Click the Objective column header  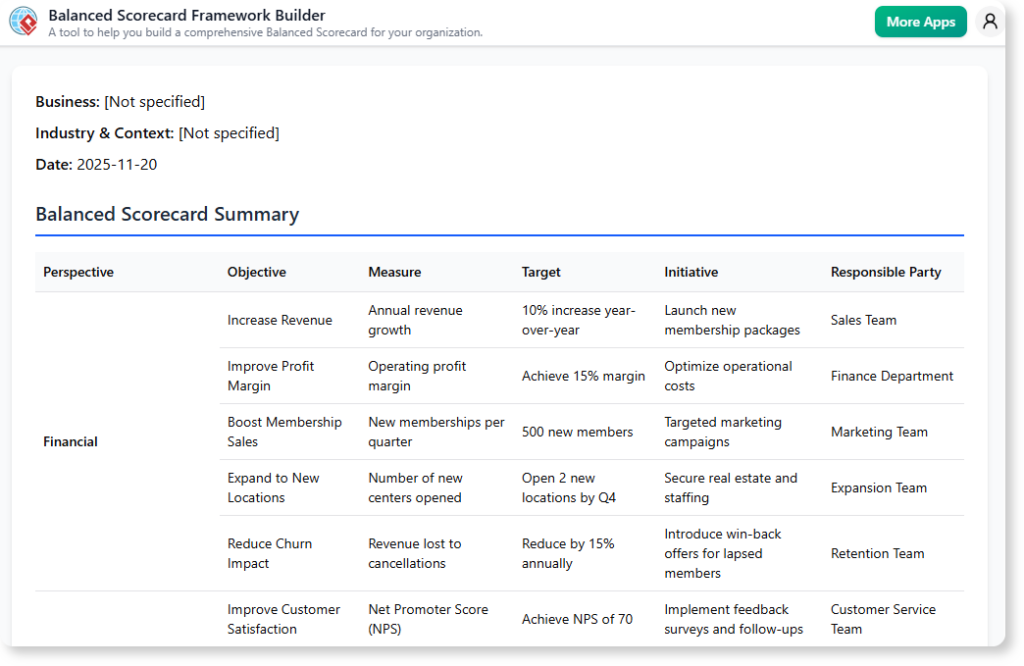pos(256,271)
